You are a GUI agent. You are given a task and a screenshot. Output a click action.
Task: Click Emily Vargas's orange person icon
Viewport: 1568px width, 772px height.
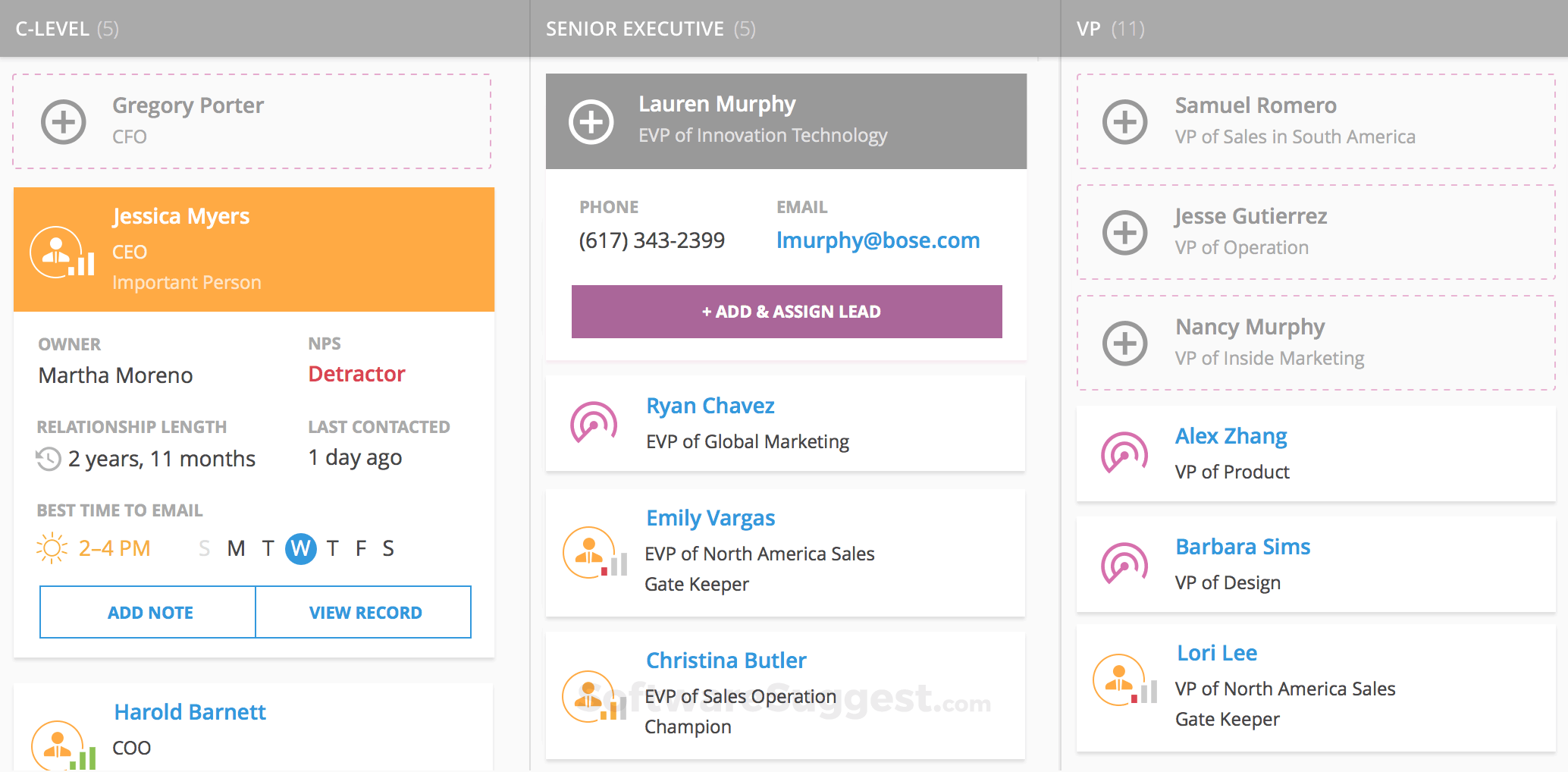click(589, 553)
